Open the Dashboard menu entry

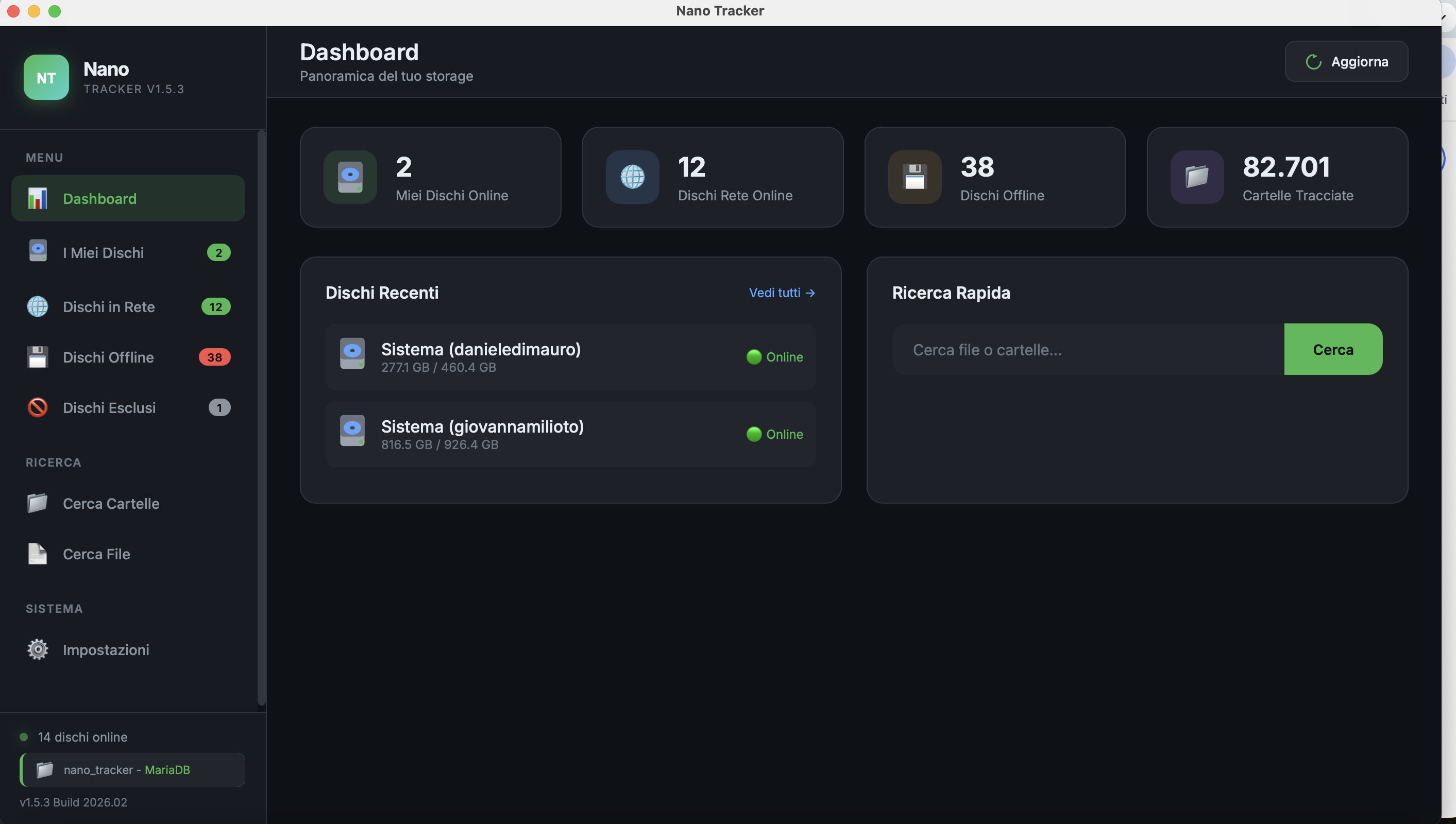pyautogui.click(x=99, y=199)
